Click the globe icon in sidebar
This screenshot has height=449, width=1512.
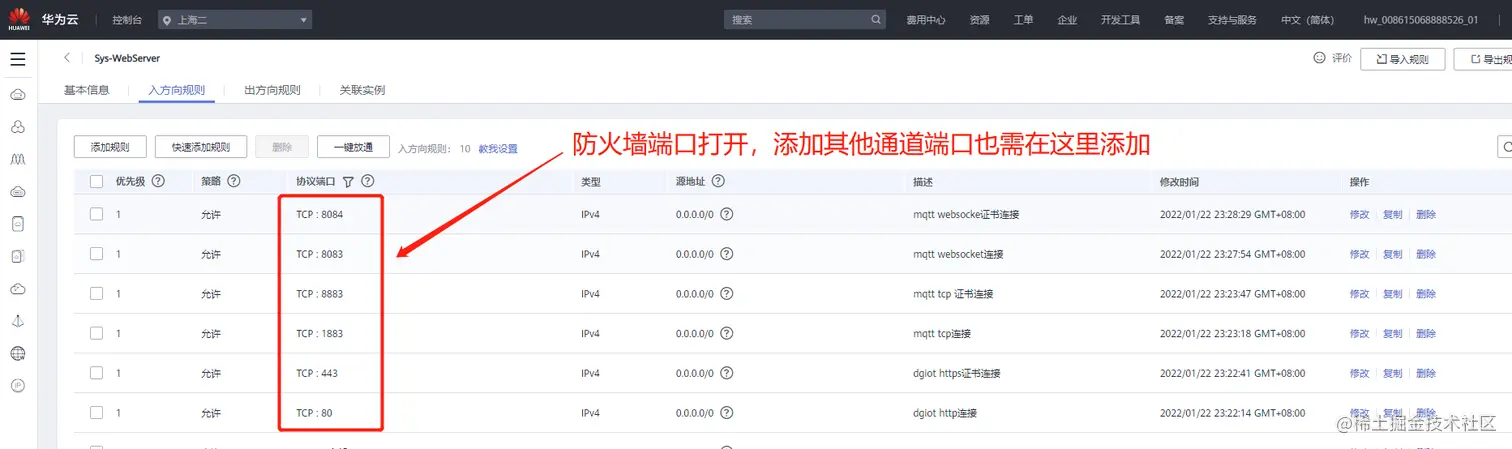(18, 354)
